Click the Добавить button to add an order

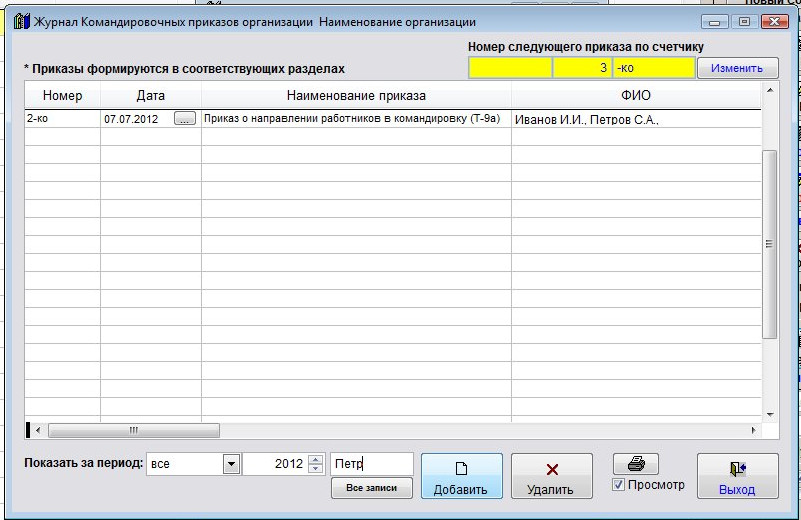pos(461,476)
